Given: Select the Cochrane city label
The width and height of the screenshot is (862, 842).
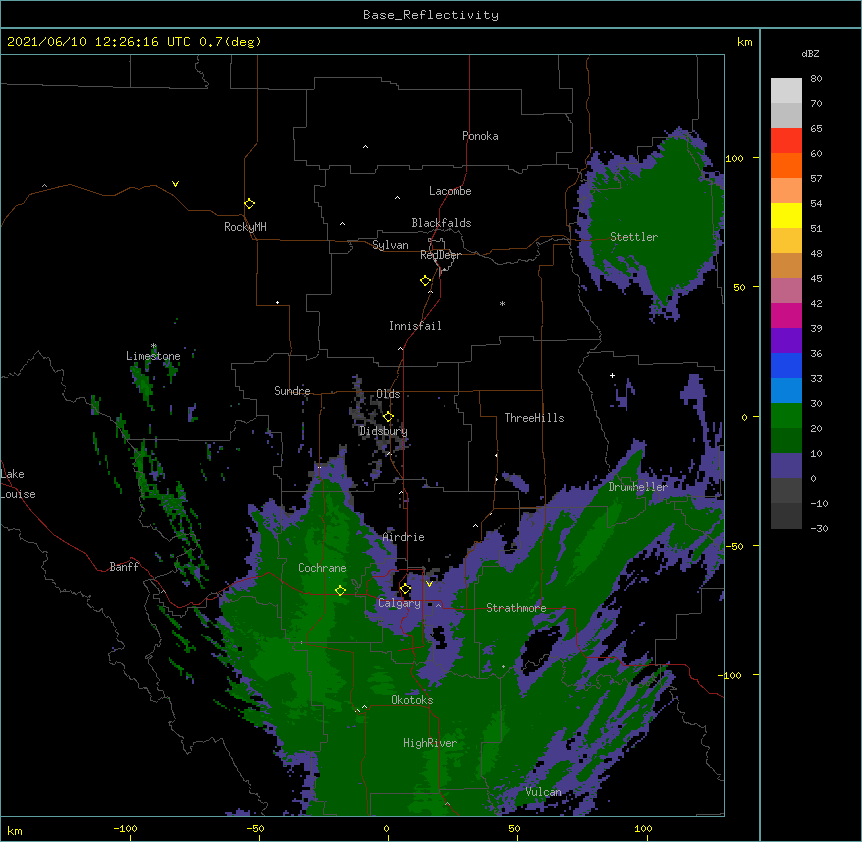Looking at the screenshot, I should point(322,568).
